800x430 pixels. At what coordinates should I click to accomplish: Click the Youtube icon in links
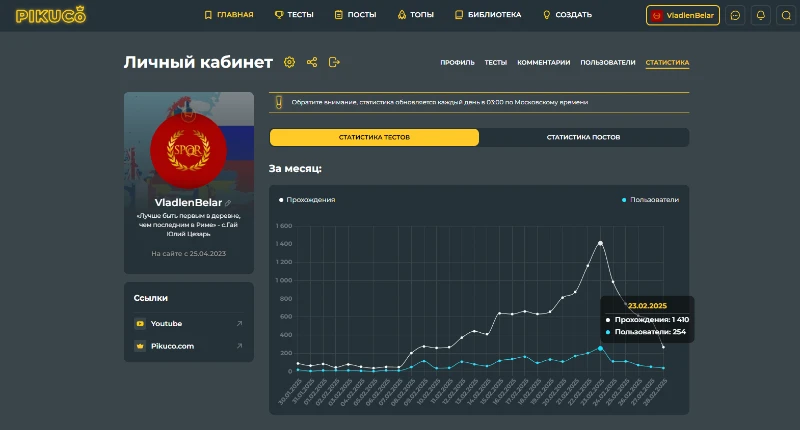point(140,323)
